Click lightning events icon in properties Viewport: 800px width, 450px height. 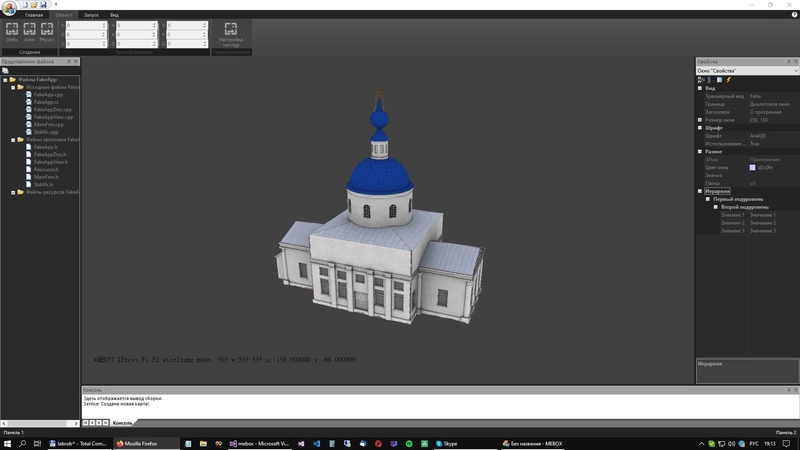pos(729,80)
